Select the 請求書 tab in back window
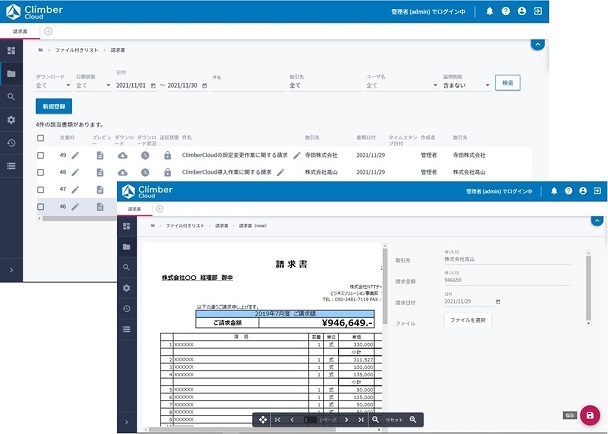This screenshot has width=608, height=434. coord(20,31)
